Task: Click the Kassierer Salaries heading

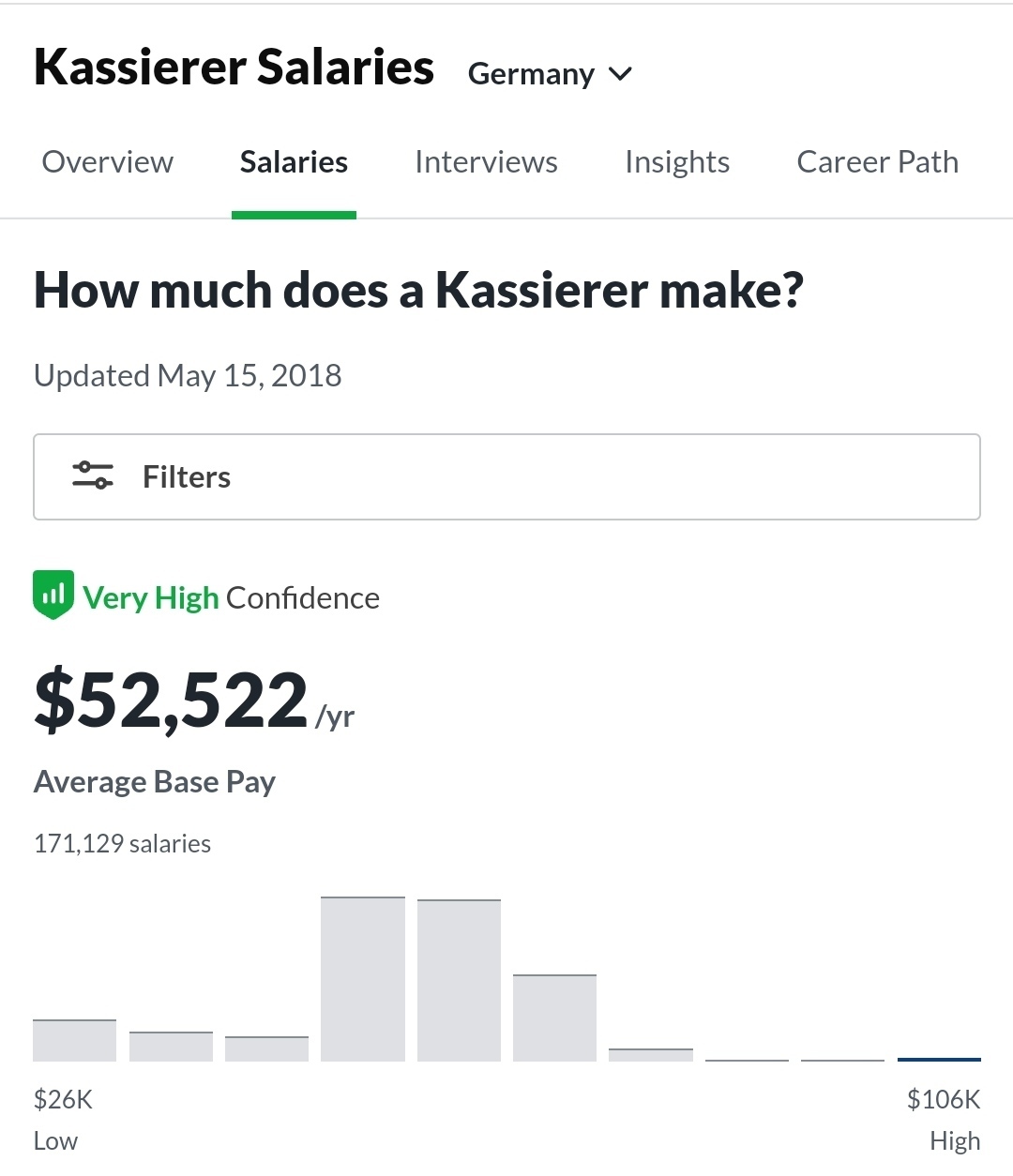Action: [x=234, y=68]
